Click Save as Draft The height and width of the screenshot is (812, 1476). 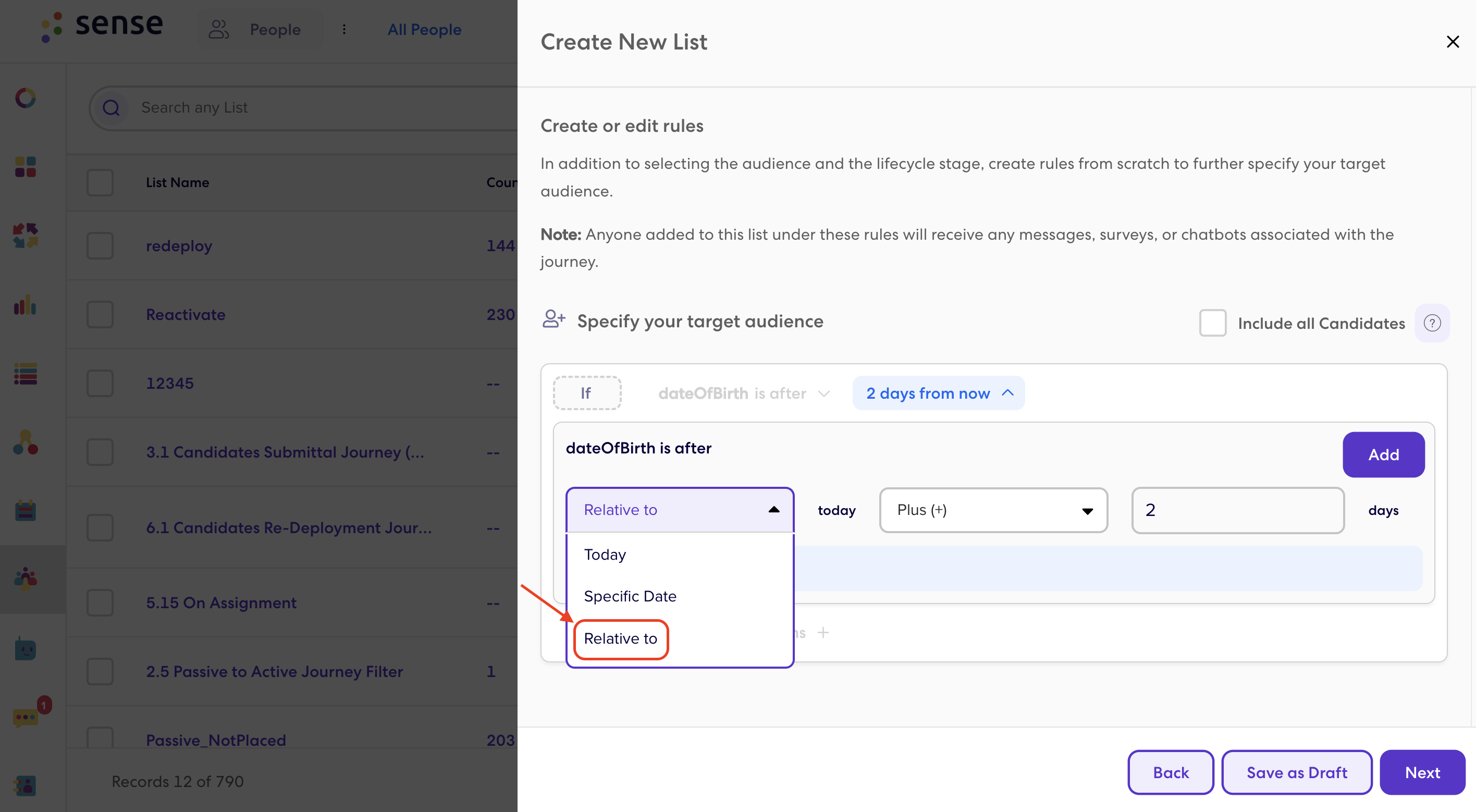pyautogui.click(x=1297, y=772)
